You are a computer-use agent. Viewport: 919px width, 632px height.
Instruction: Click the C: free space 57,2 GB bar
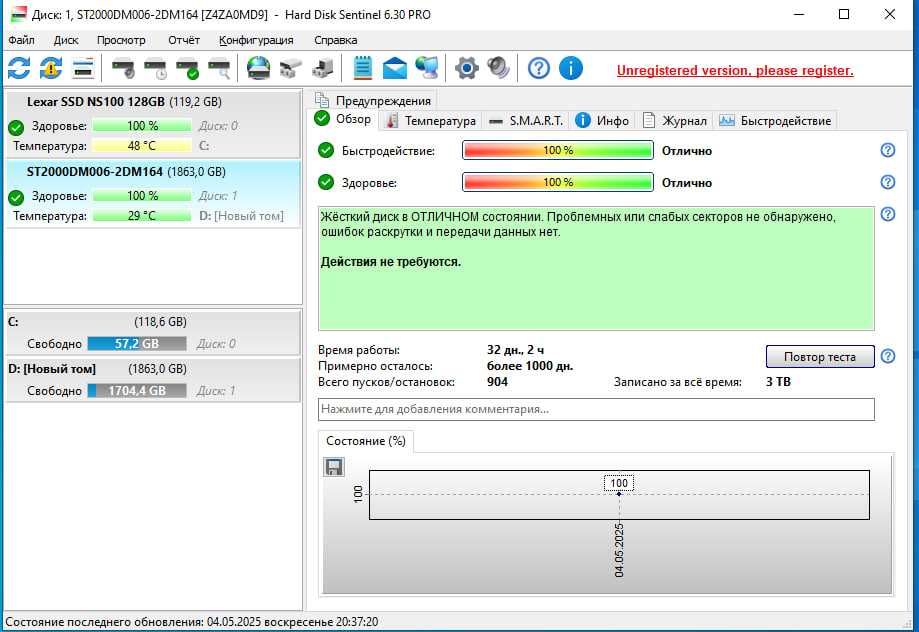(137, 344)
